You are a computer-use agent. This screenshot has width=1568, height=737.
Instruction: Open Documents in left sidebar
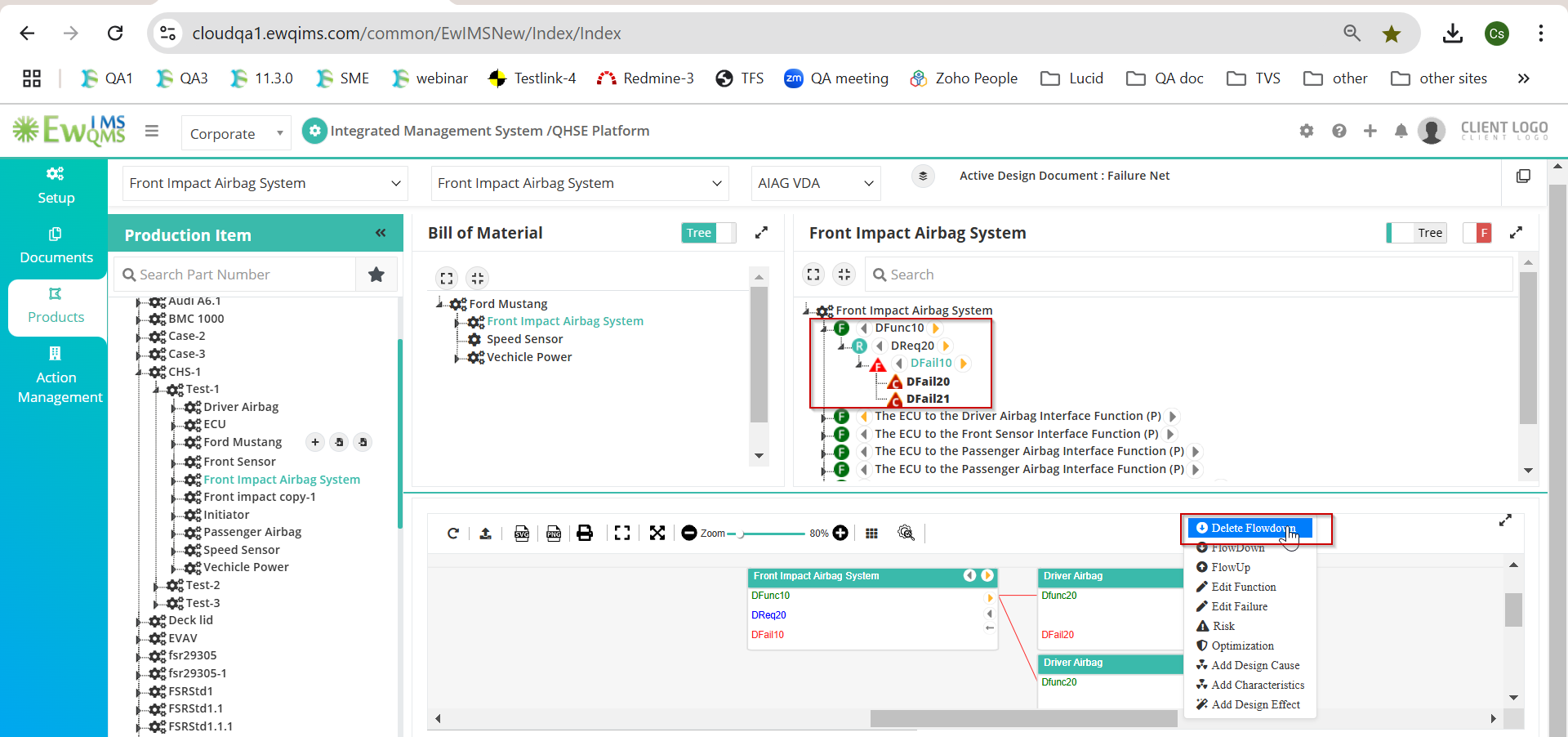pos(56,246)
